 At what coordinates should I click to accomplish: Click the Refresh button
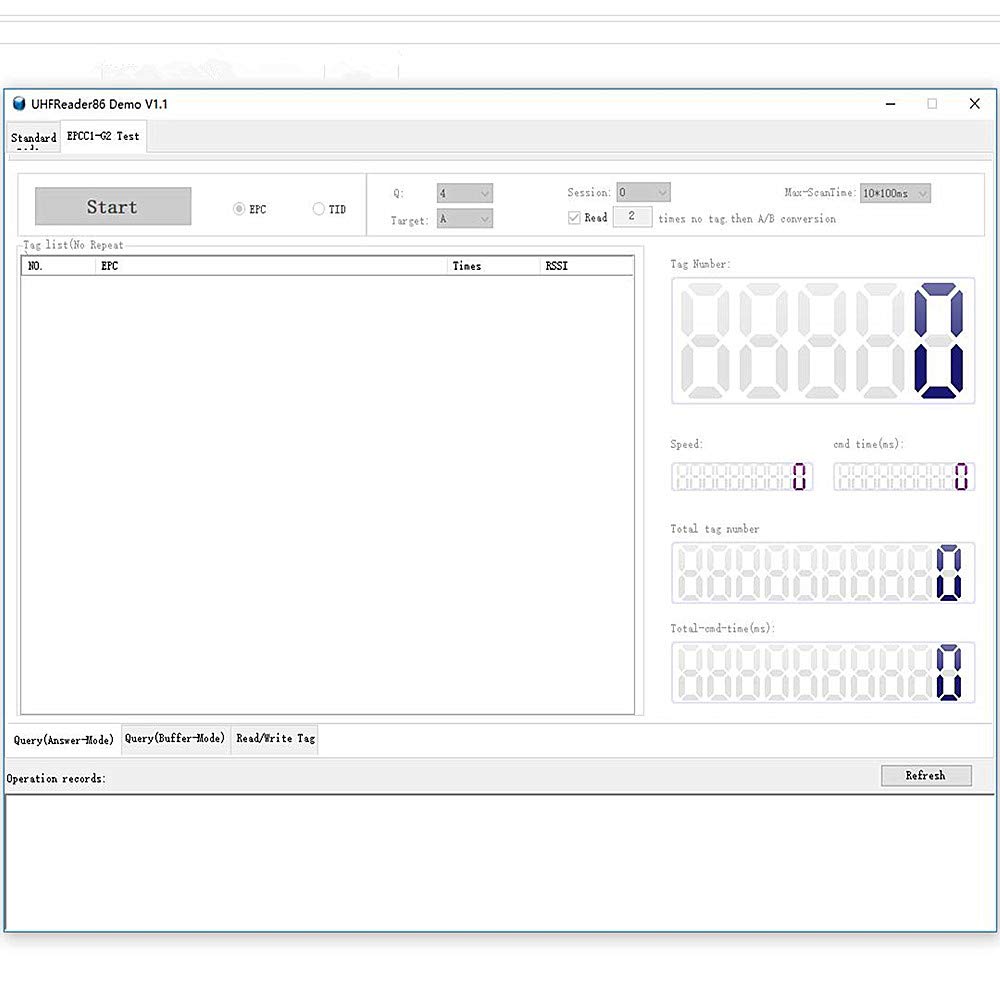tap(926, 776)
